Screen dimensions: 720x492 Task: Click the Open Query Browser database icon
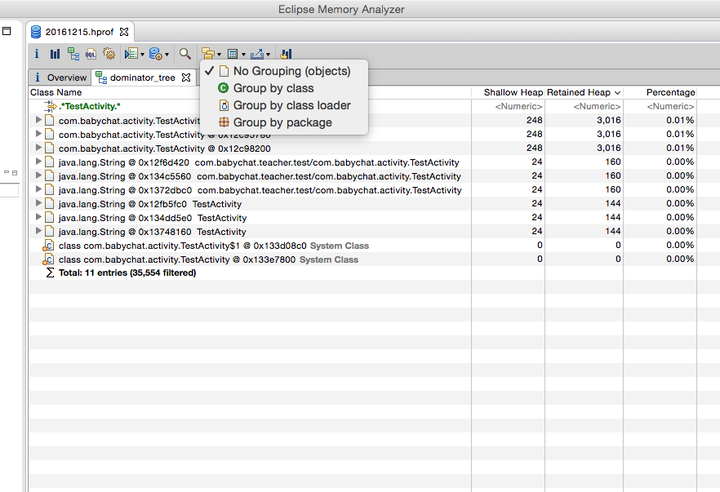(156, 54)
